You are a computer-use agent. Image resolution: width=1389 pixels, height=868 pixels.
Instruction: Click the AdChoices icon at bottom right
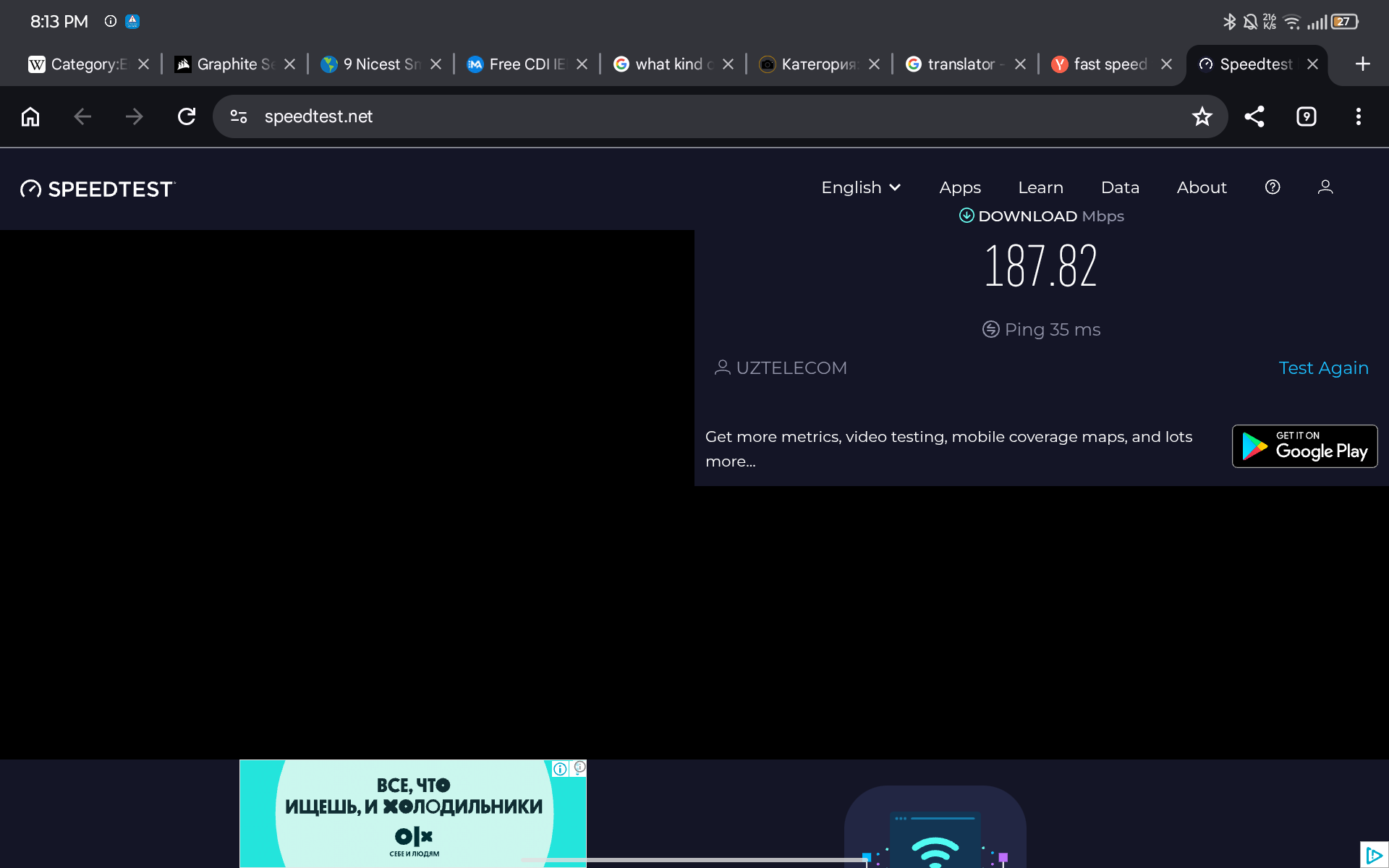point(1375,855)
